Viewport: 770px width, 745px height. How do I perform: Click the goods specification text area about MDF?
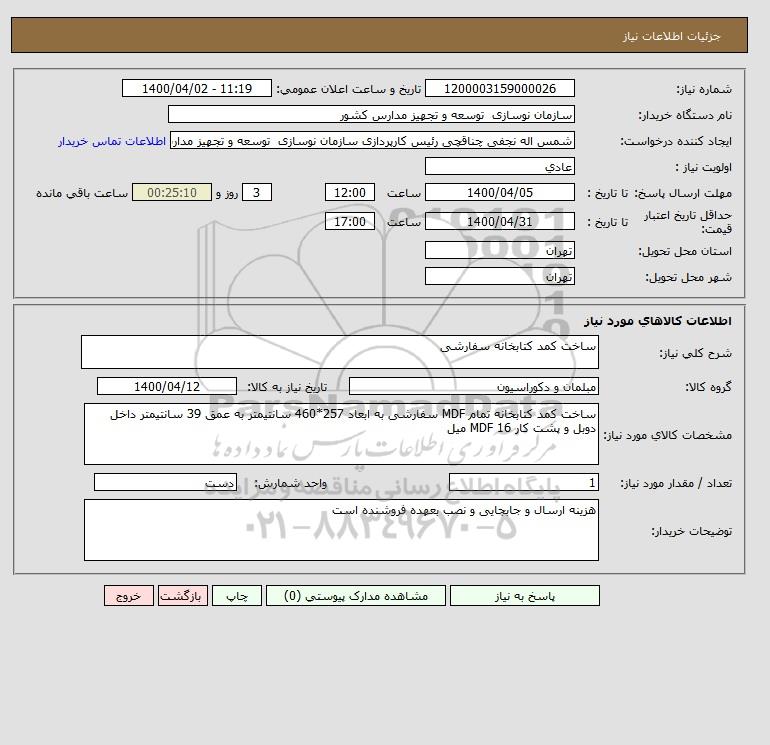click(x=341, y=434)
